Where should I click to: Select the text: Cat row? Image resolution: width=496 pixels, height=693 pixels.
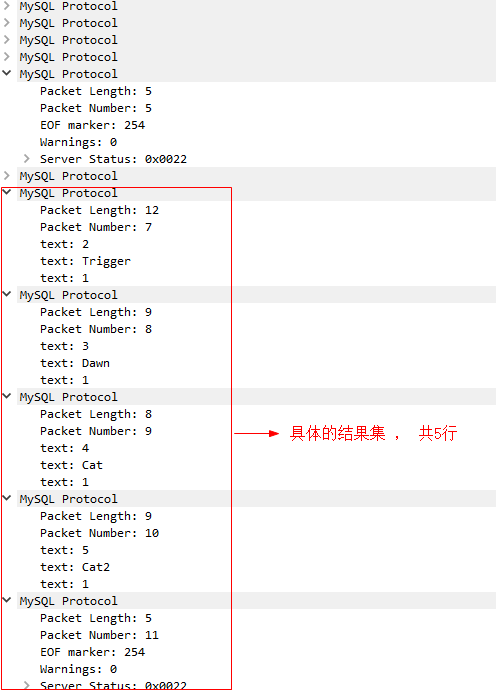click(x=71, y=465)
